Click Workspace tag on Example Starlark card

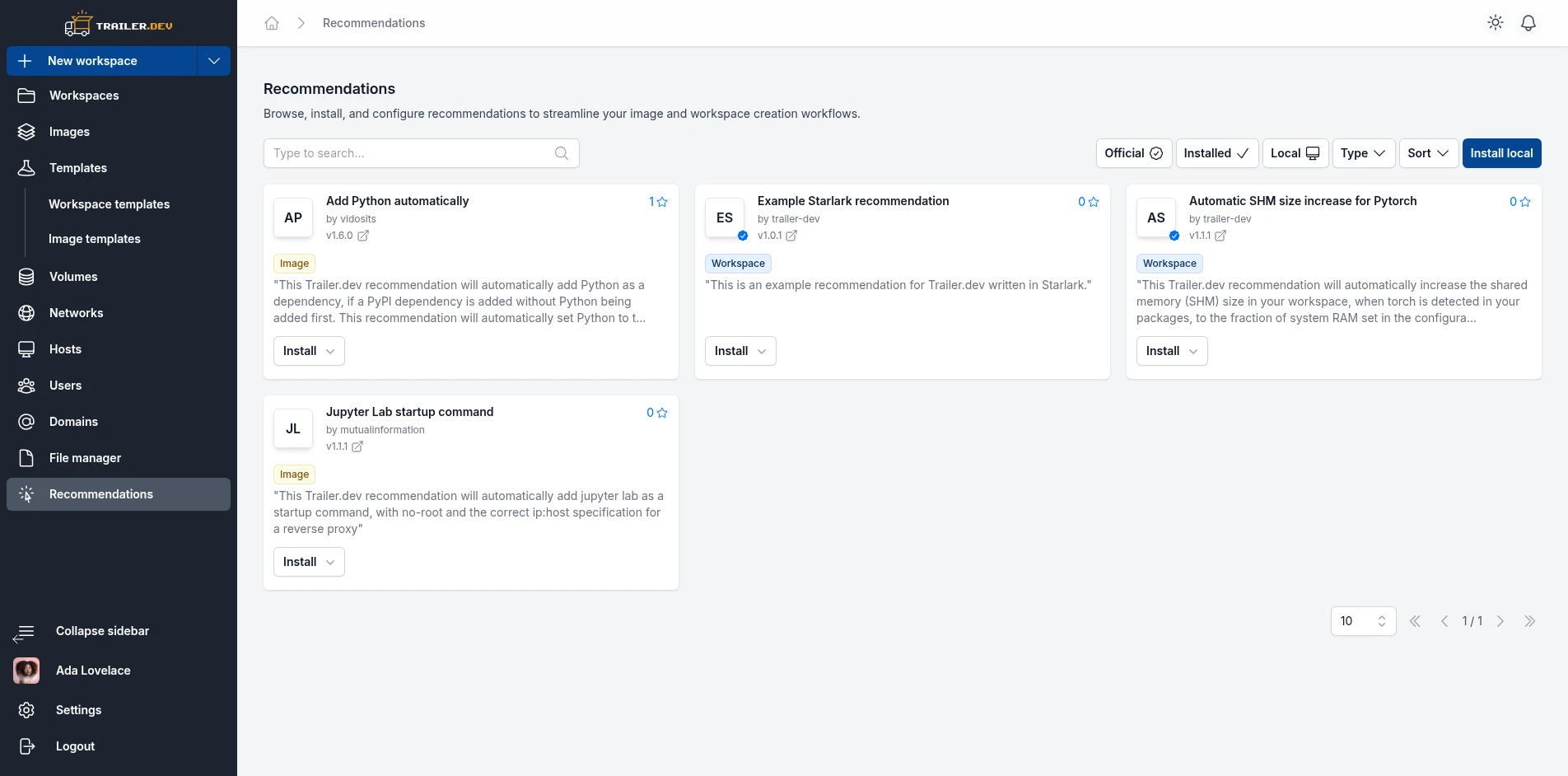pos(738,264)
